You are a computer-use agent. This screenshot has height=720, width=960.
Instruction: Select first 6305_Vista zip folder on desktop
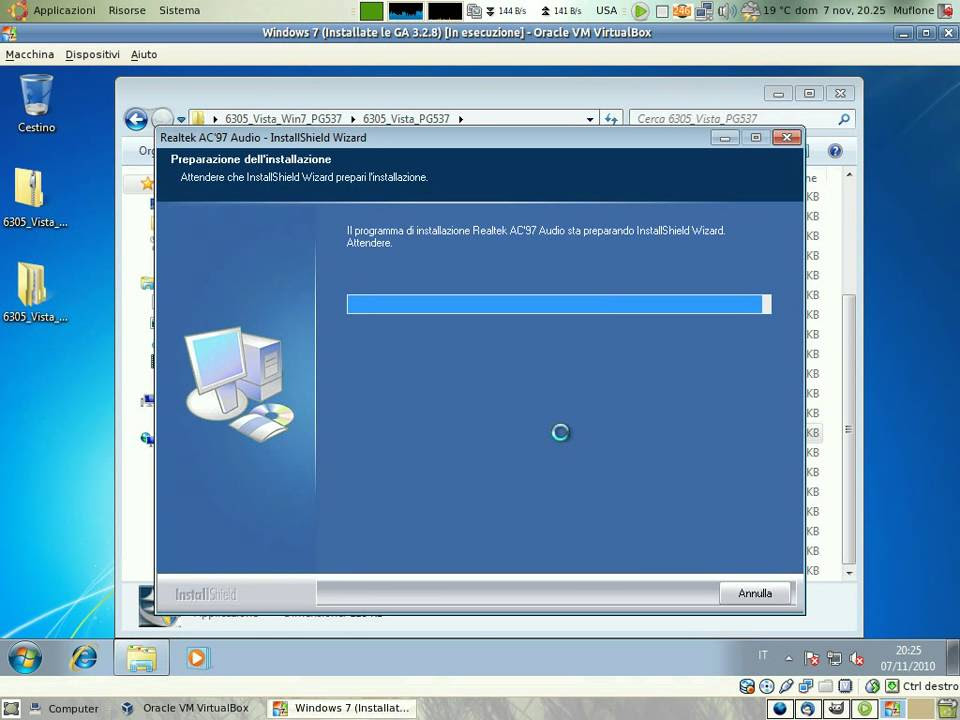(x=36, y=198)
